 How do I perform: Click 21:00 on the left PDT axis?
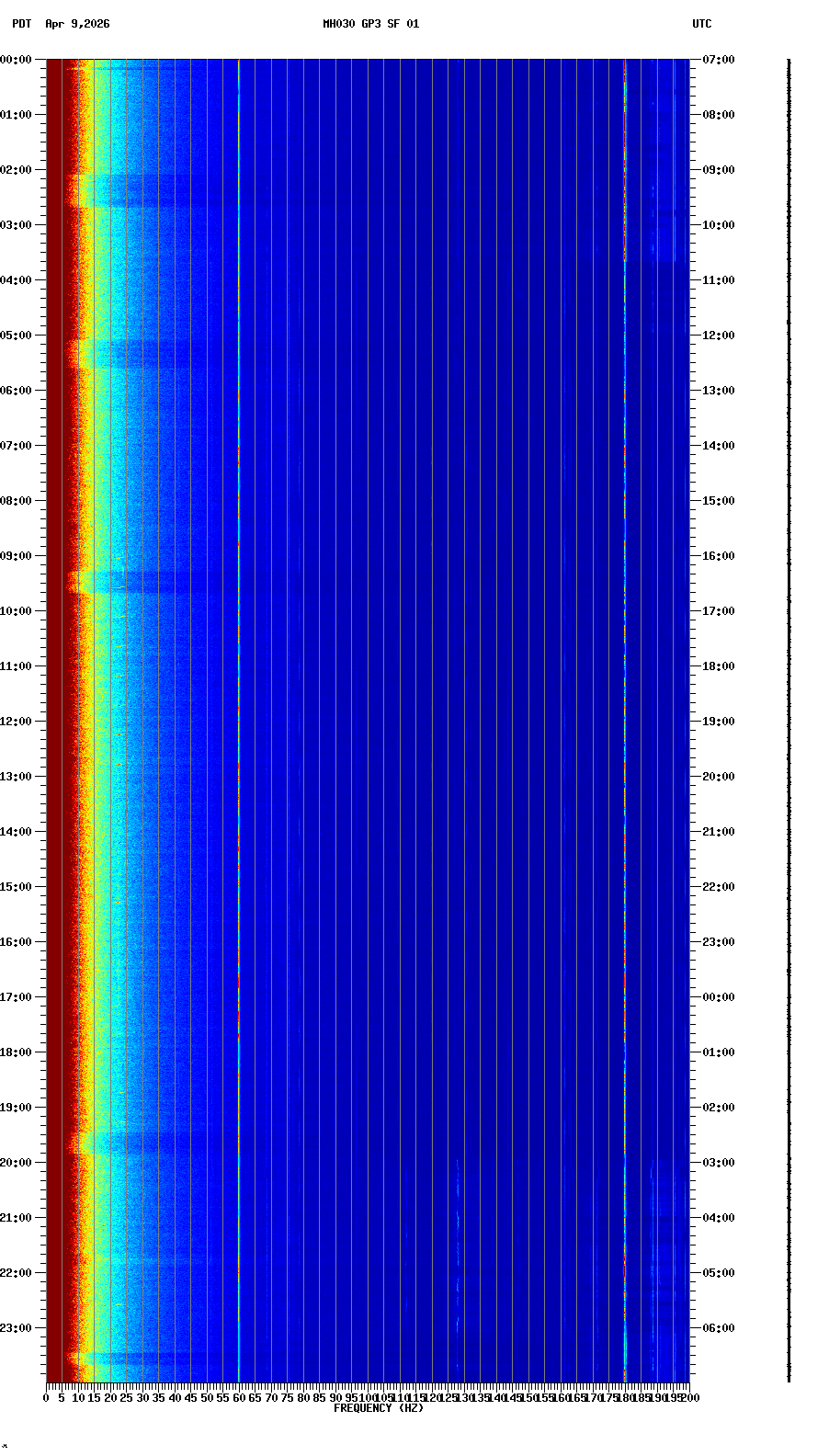[17, 1218]
